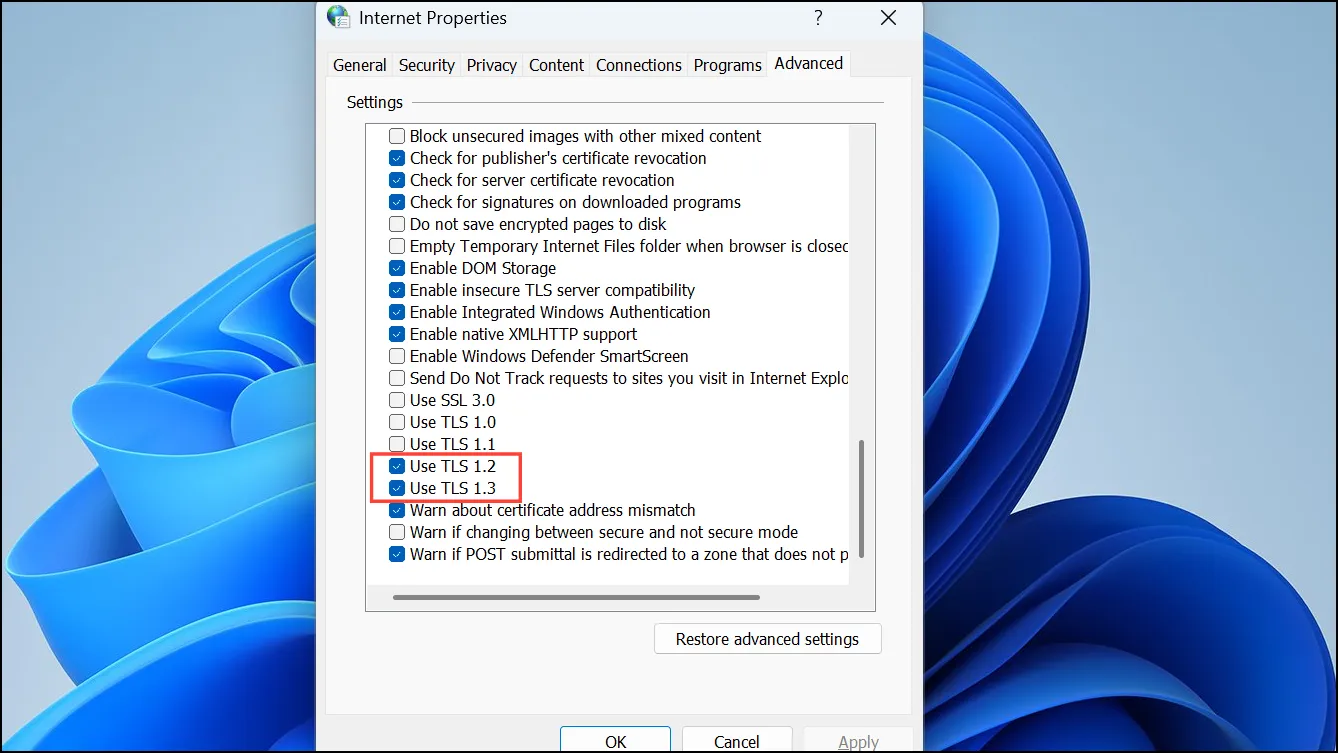Tick Use TLS 1.0 option
The height and width of the screenshot is (753, 1338).
pyautogui.click(x=397, y=422)
